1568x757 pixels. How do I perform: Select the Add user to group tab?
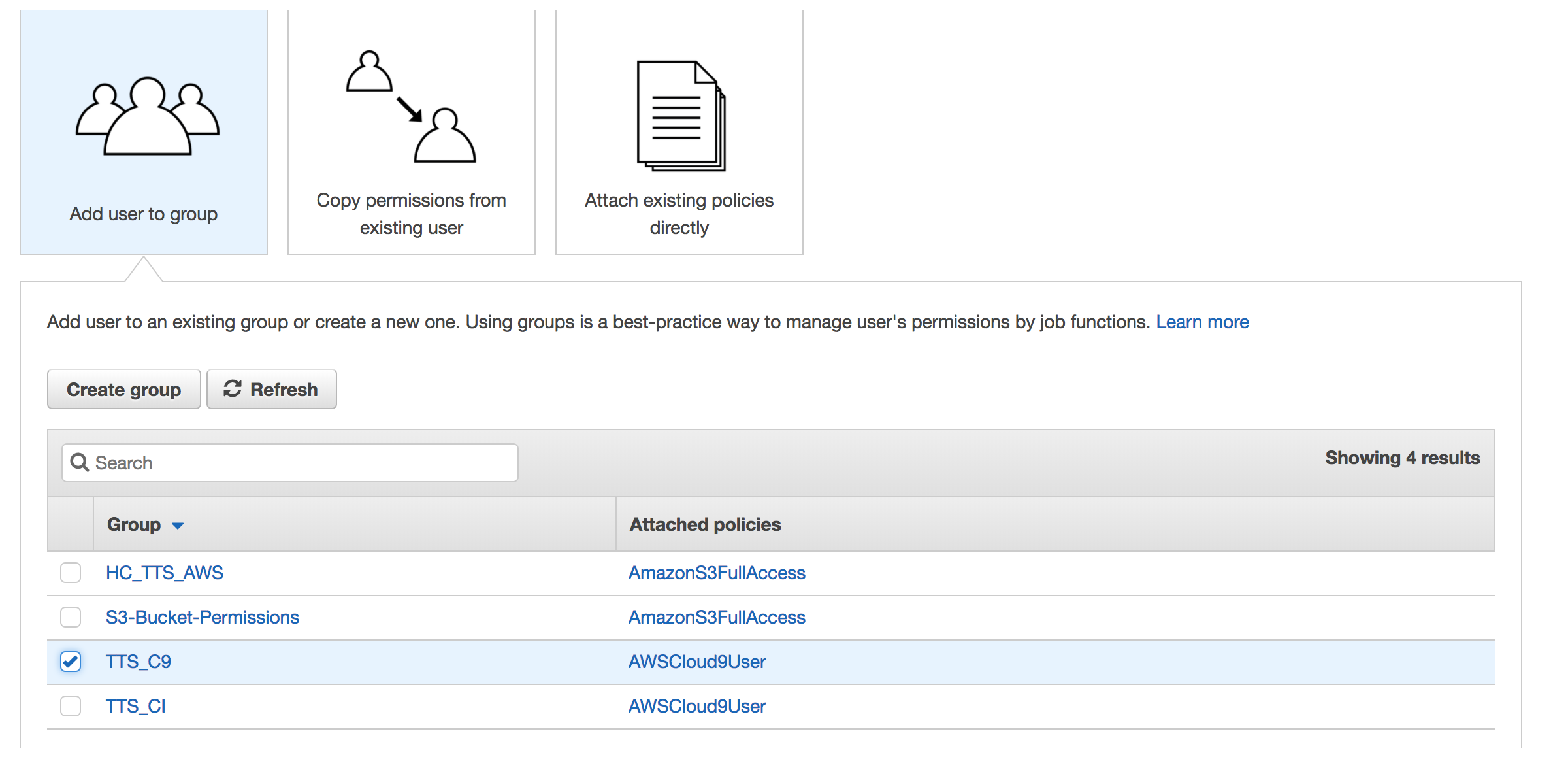pyautogui.click(x=144, y=214)
